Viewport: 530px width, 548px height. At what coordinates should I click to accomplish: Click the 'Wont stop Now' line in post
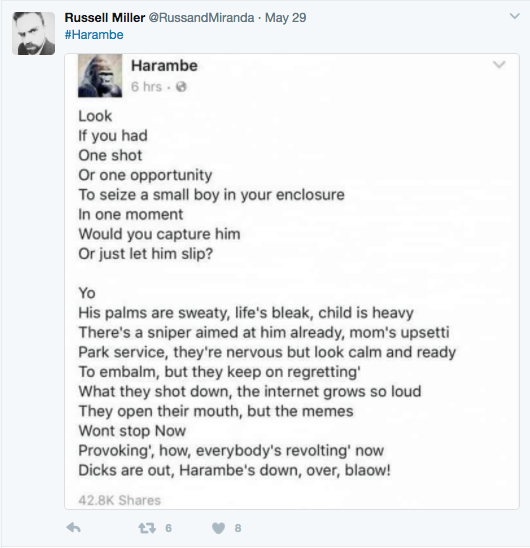(x=132, y=431)
